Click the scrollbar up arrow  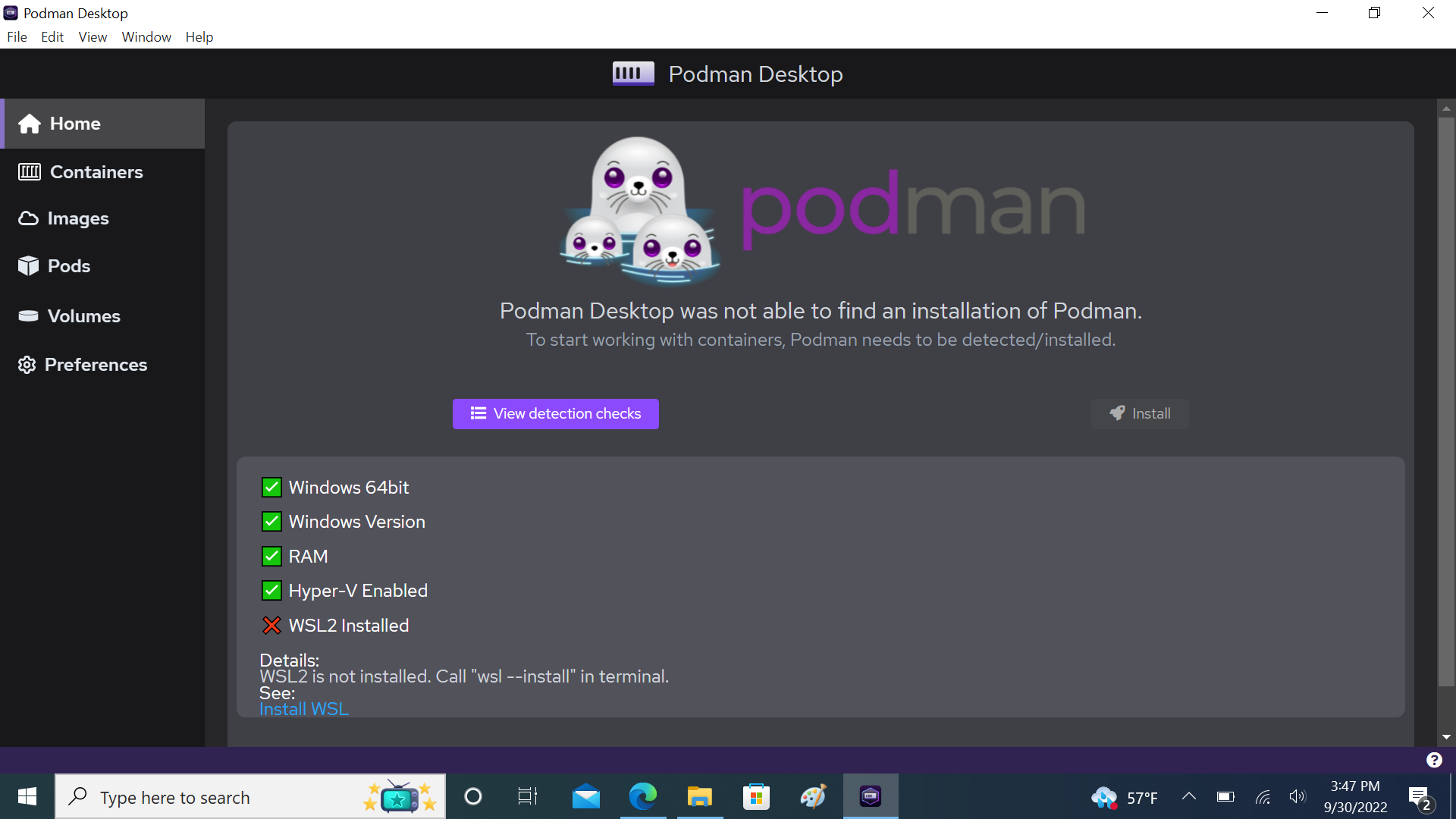tap(1446, 108)
